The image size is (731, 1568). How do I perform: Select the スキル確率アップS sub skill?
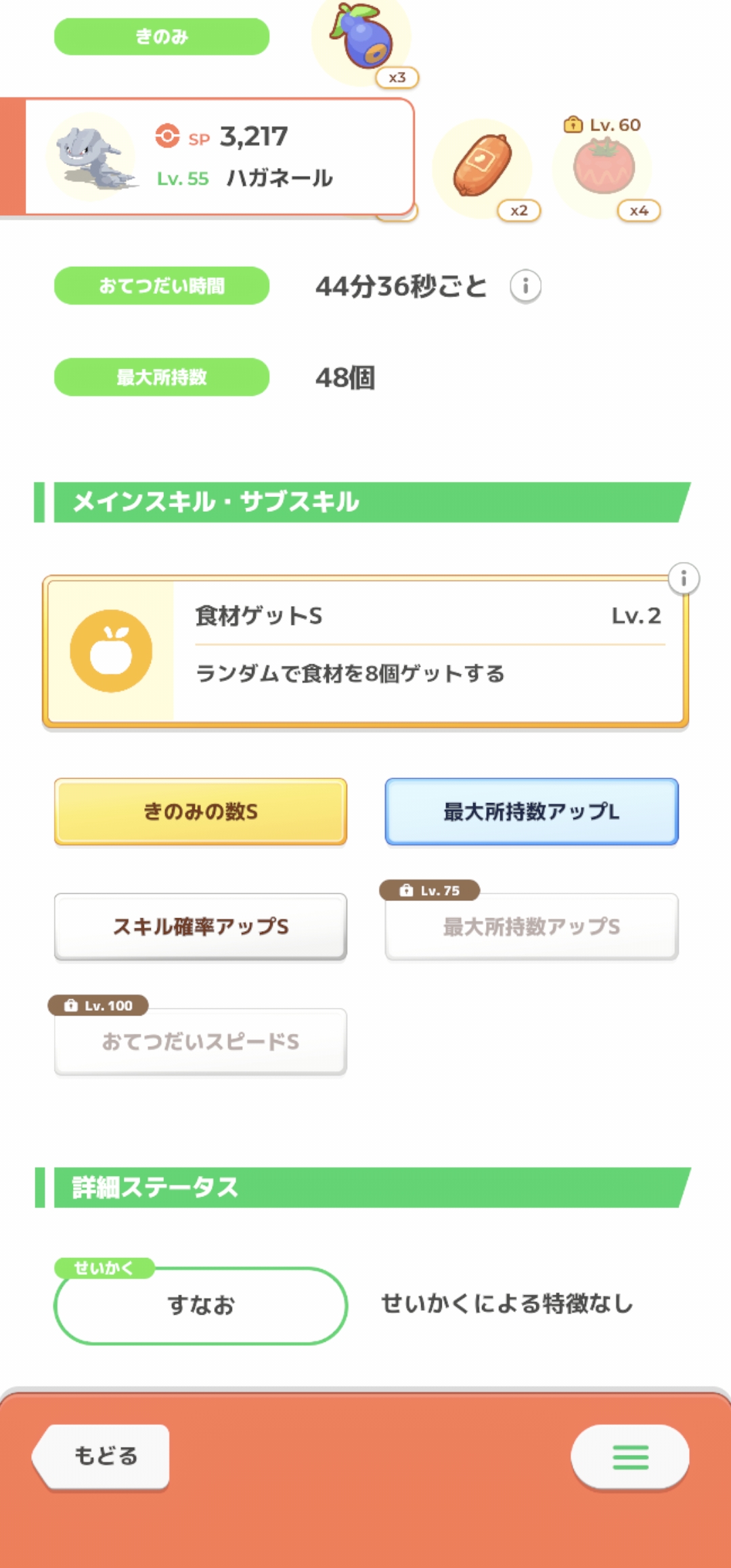pyautogui.click(x=200, y=926)
